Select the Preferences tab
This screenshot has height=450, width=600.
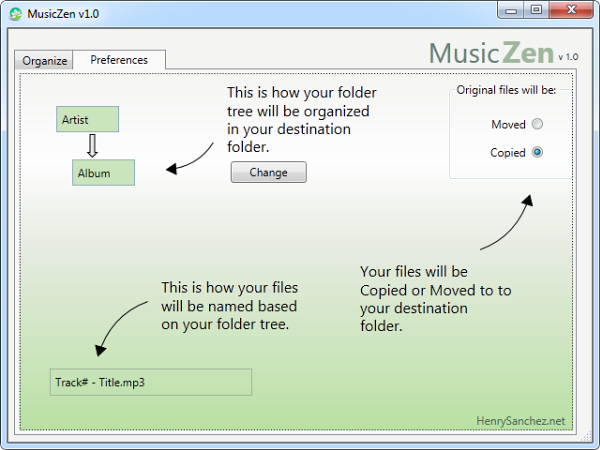pos(119,60)
